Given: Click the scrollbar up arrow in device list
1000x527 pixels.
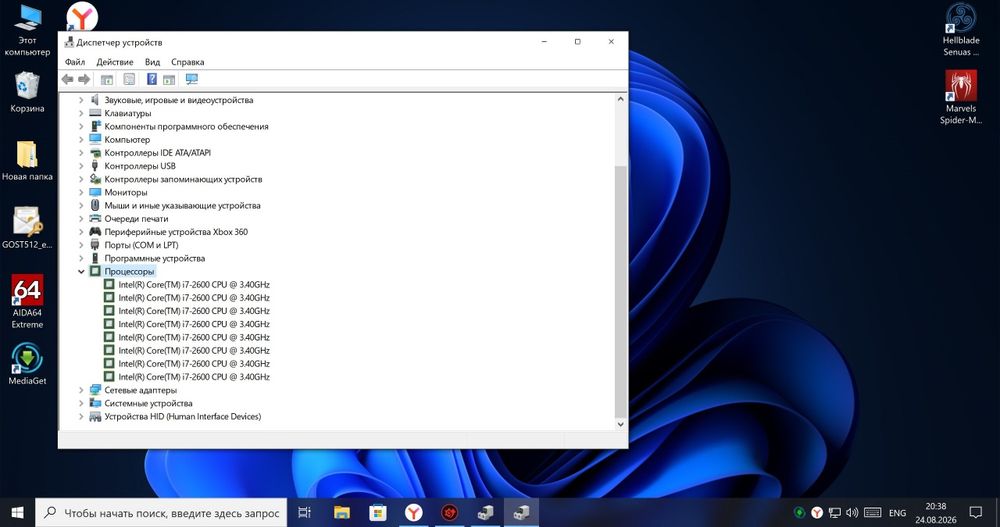Looking at the screenshot, I should point(621,100).
